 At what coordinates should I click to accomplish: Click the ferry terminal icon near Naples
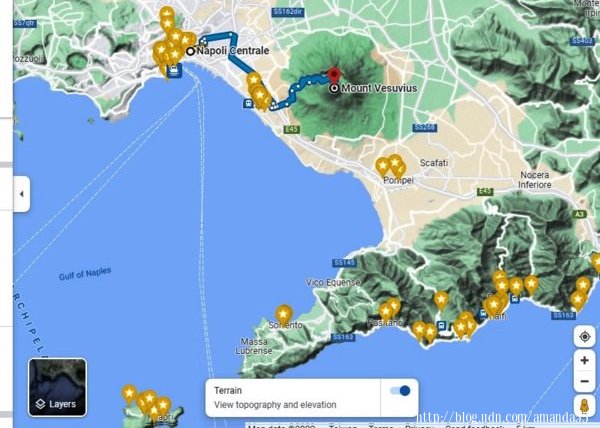pyautogui.click(x=174, y=71)
